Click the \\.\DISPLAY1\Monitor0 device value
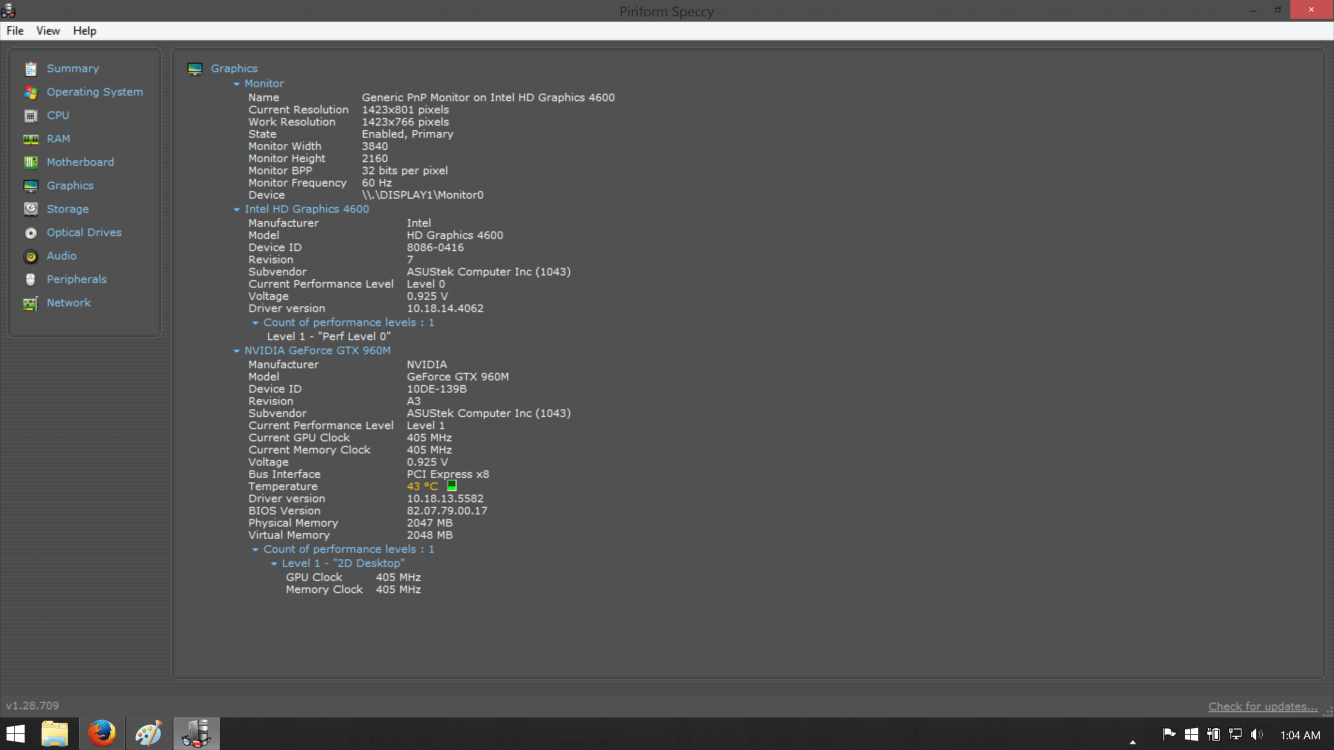This screenshot has height=750, width=1334. point(423,195)
